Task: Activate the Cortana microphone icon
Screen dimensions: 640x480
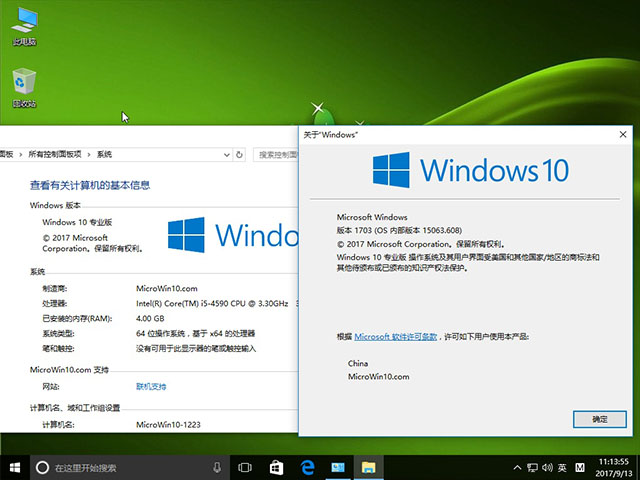Action: point(217,467)
